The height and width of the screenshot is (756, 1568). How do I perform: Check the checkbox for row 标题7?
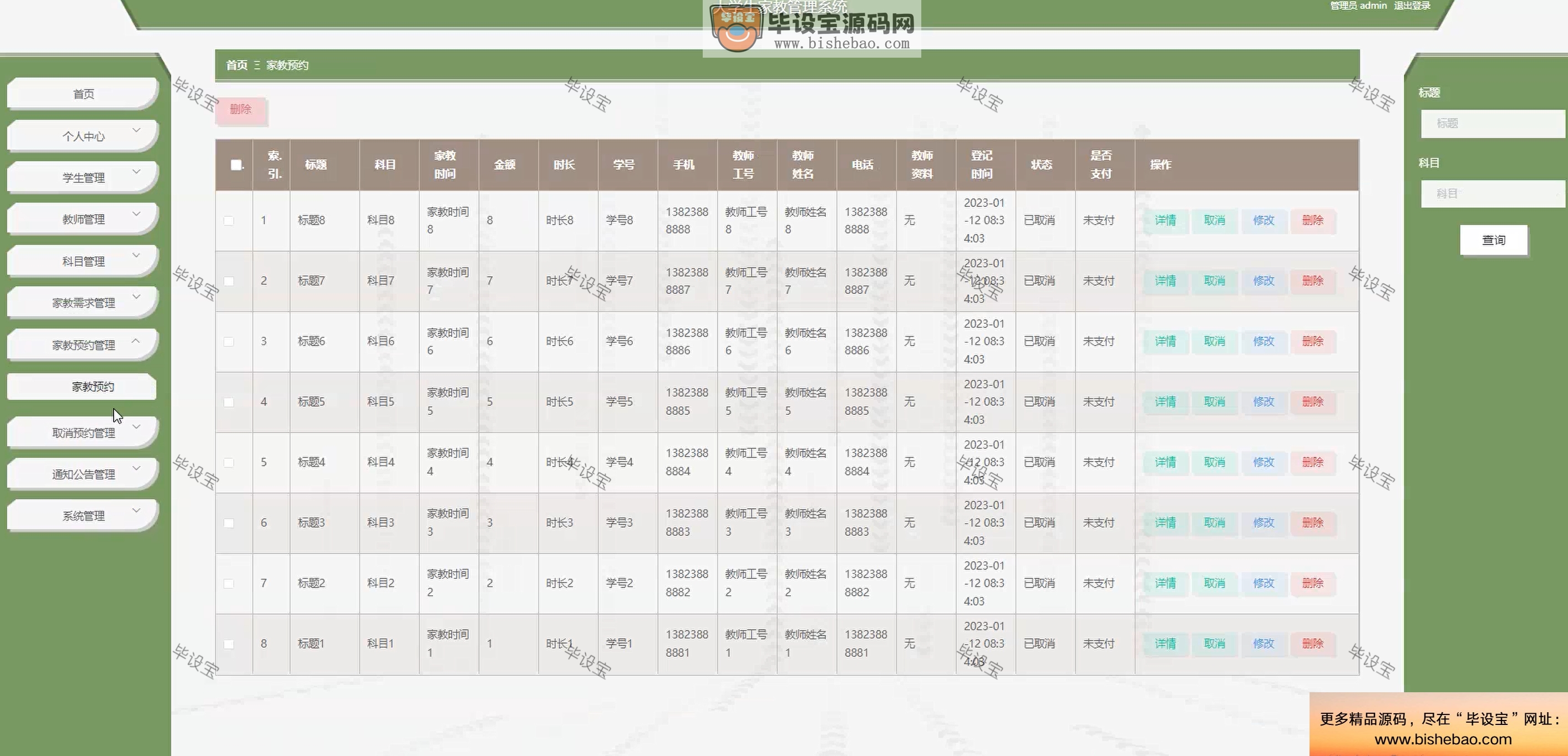pyautogui.click(x=229, y=281)
